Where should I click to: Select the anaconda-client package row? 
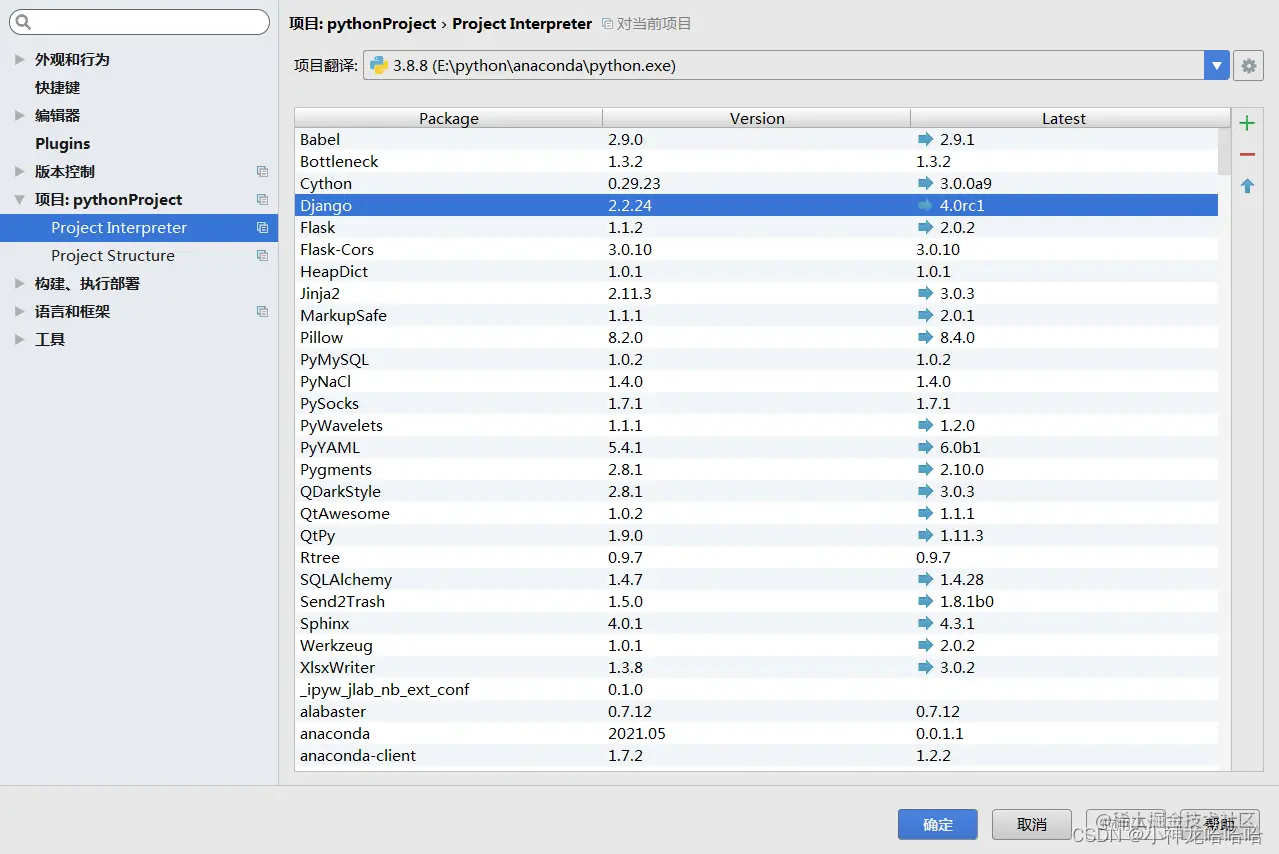pos(756,756)
